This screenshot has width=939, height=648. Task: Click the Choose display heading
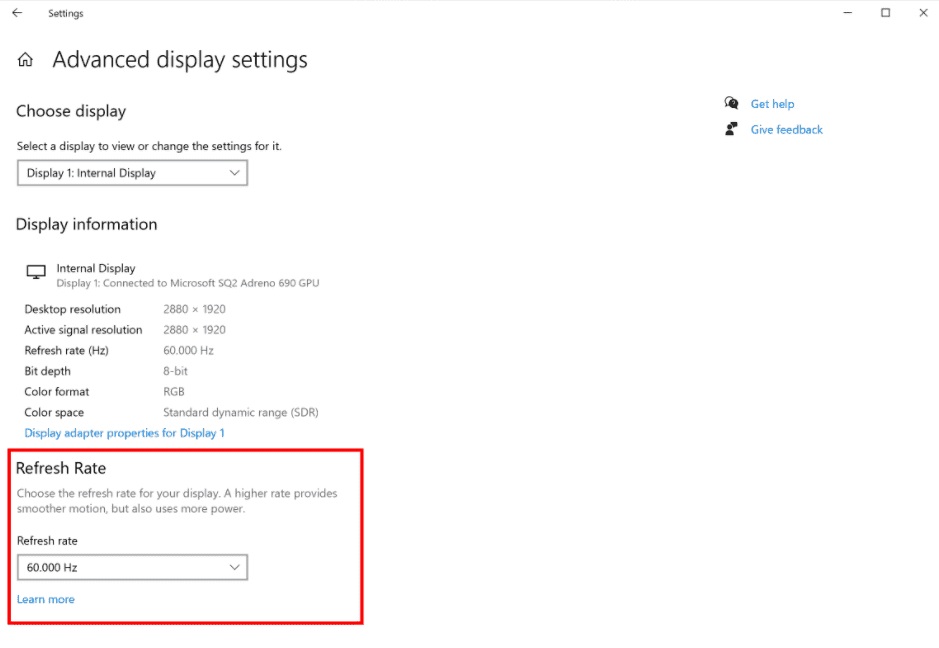[71, 111]
